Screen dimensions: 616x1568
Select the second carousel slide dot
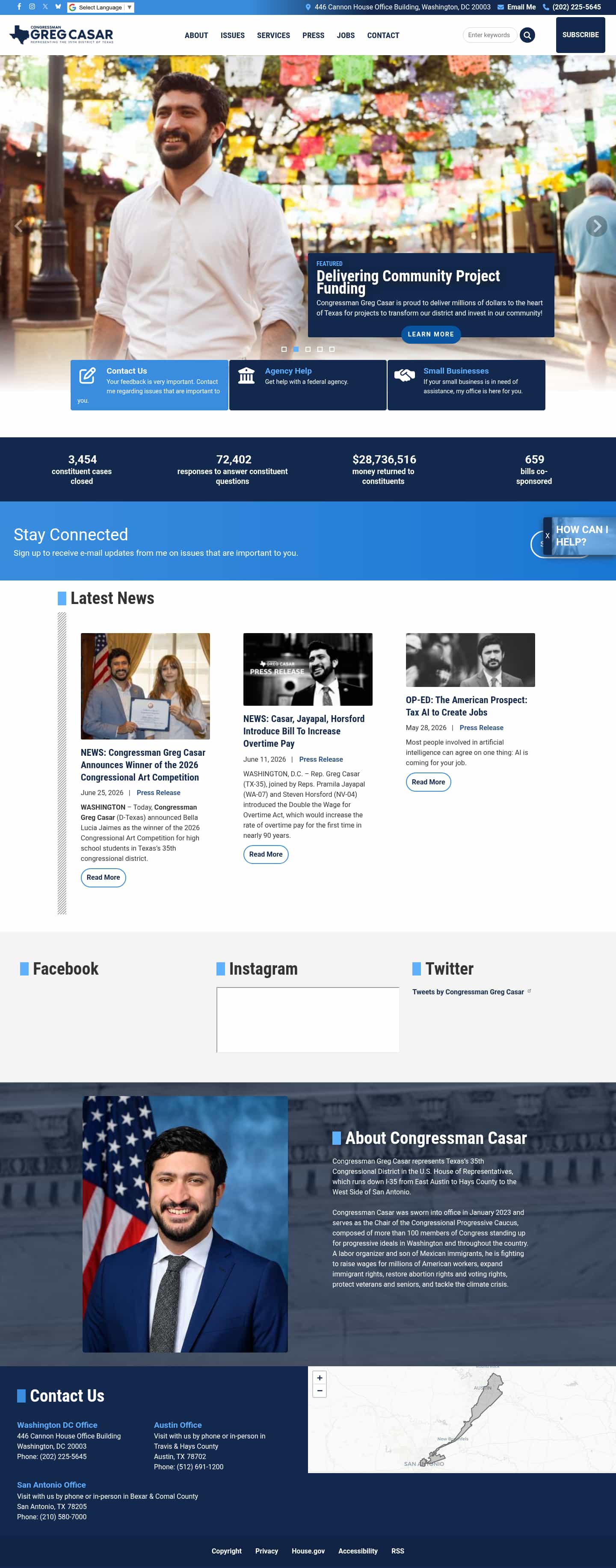pos(296,349)
